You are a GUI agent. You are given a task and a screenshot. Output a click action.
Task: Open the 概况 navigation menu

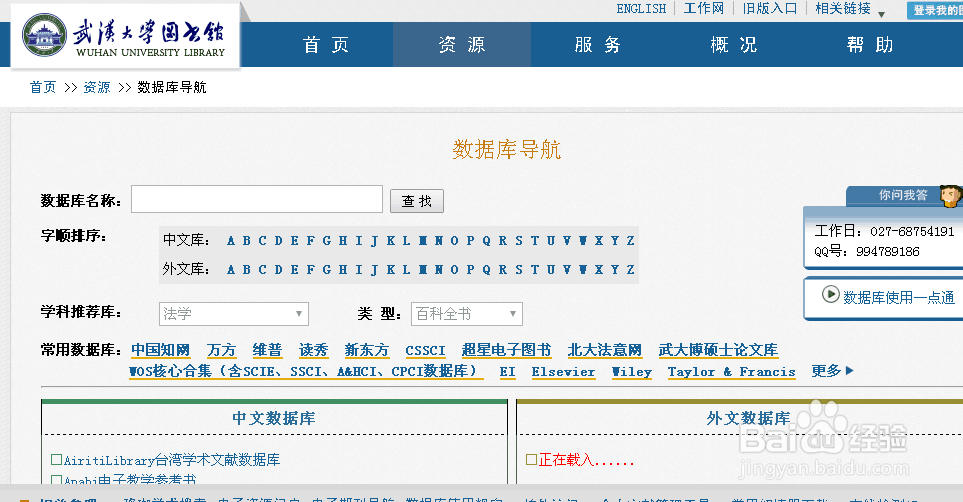point(733,45)
